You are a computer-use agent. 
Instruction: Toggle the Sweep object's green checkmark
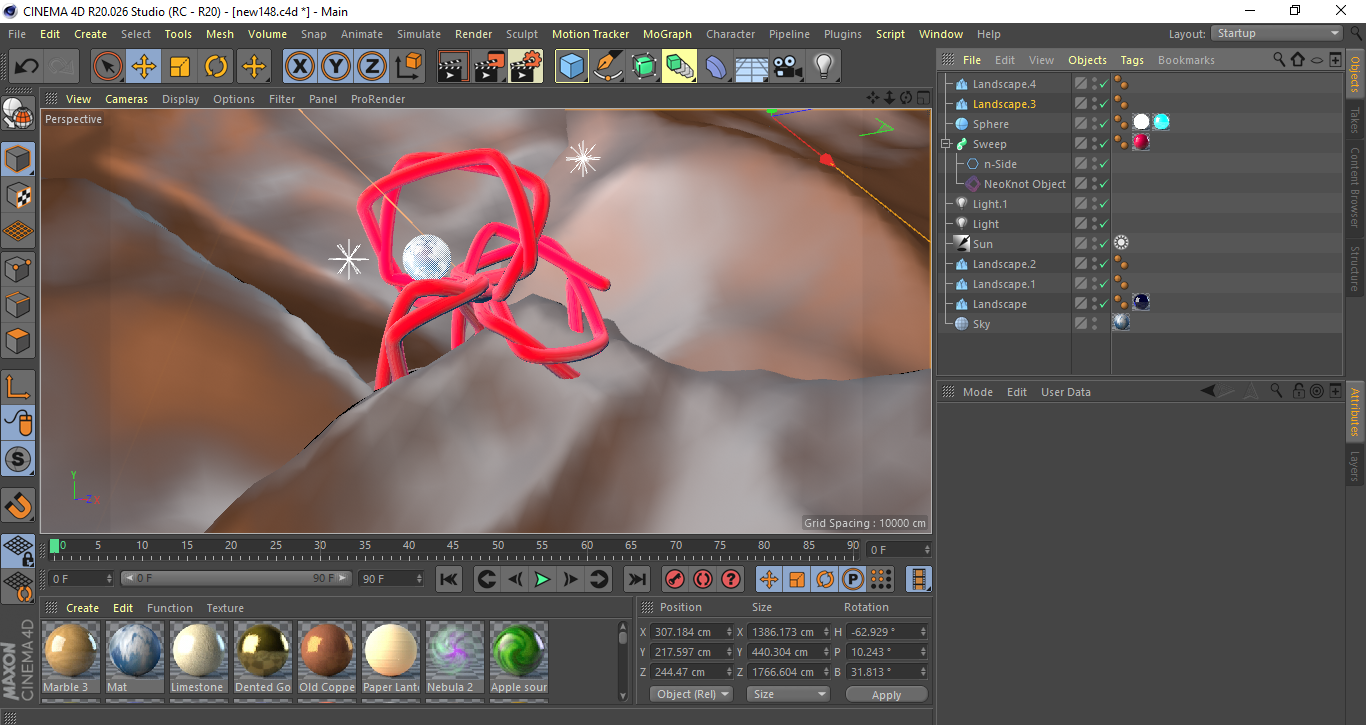pos(1103,144)
